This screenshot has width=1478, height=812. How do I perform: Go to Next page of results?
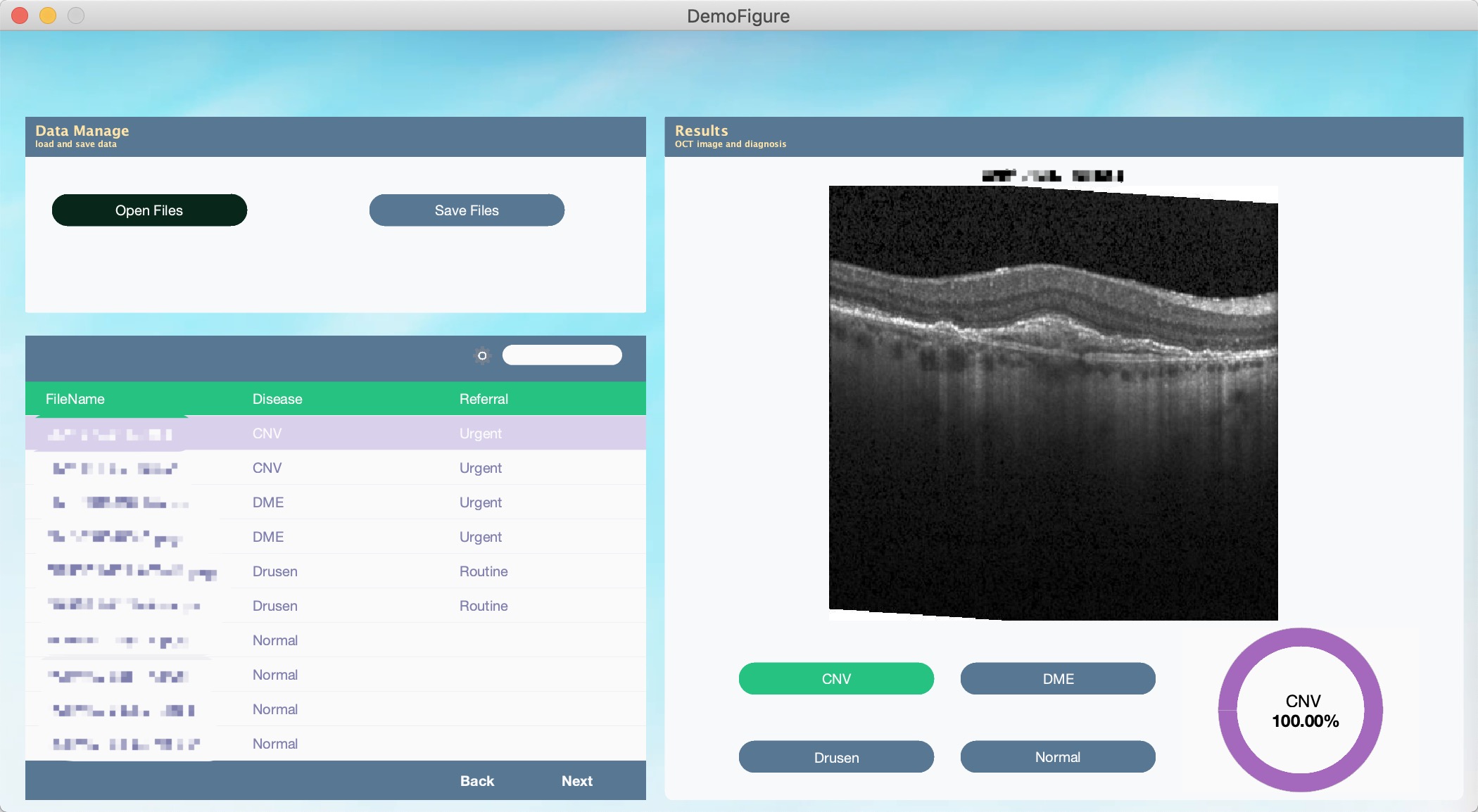tap(576, 780)
